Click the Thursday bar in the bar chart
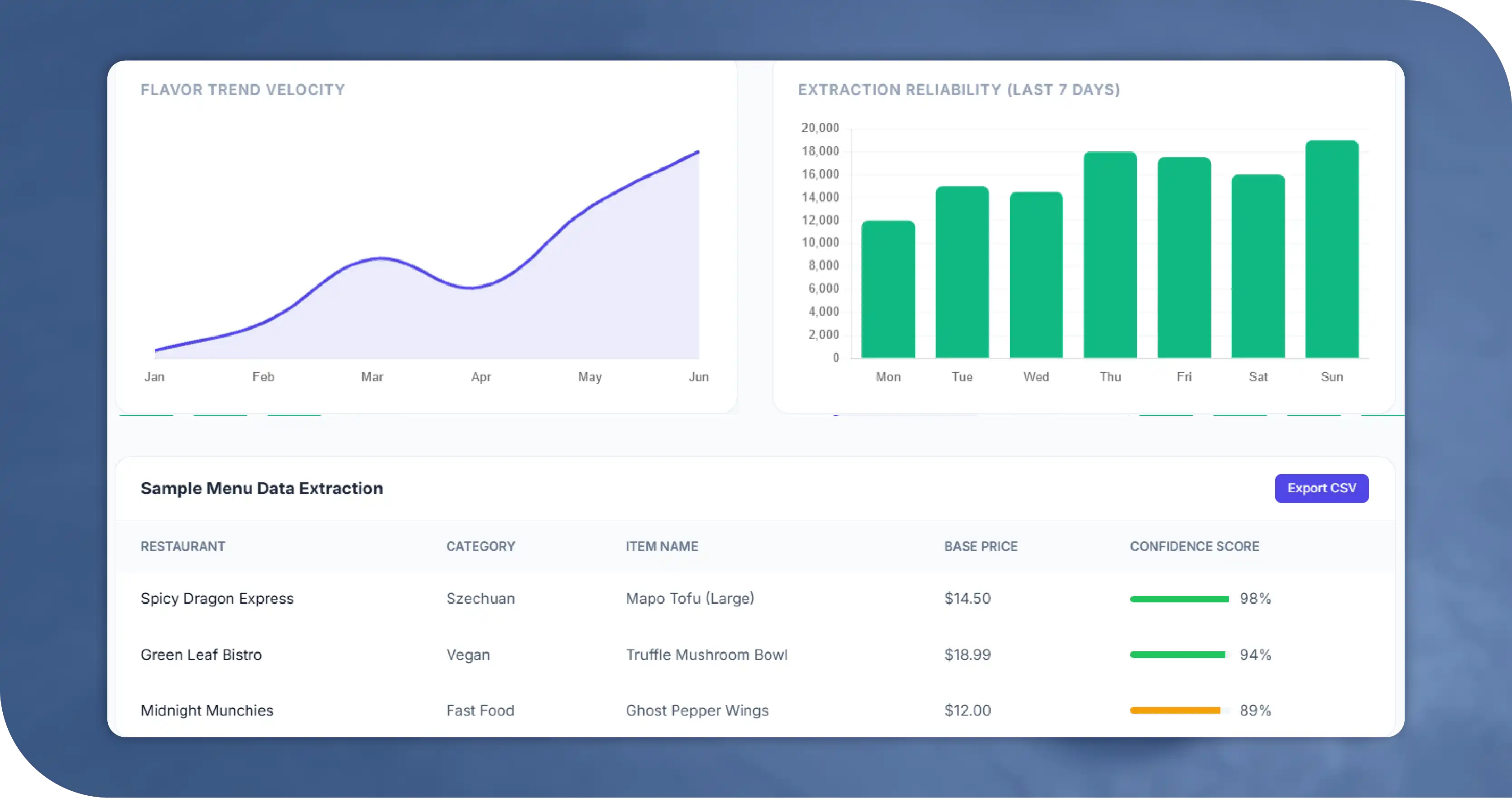The height and width of the screenshot is (798, 1512). coord(1109,255)
